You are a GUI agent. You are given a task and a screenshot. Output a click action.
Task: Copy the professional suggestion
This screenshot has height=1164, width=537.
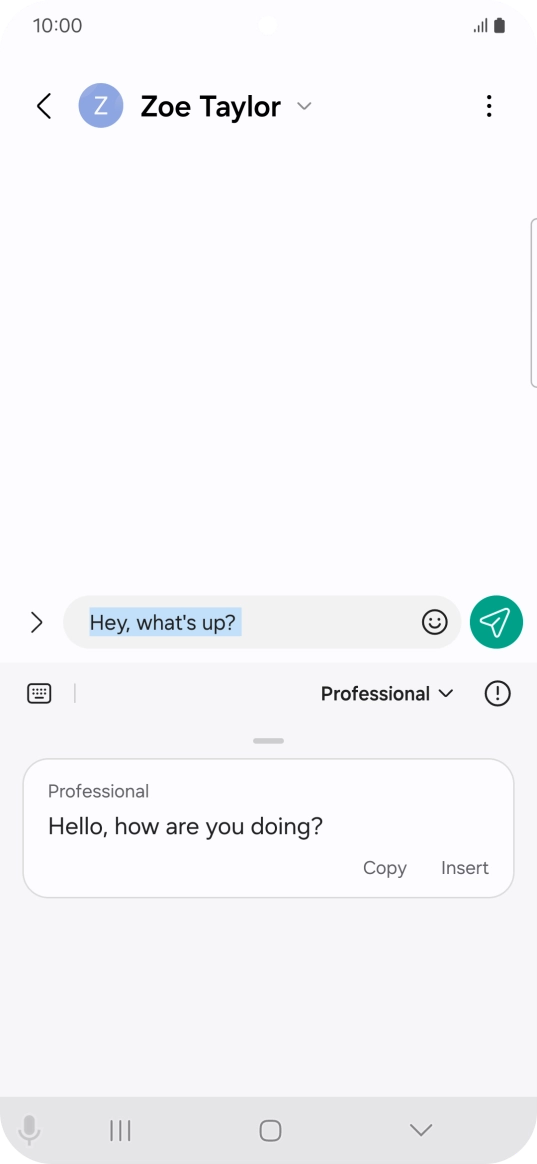pyautogui.click(x=385, y=868)
